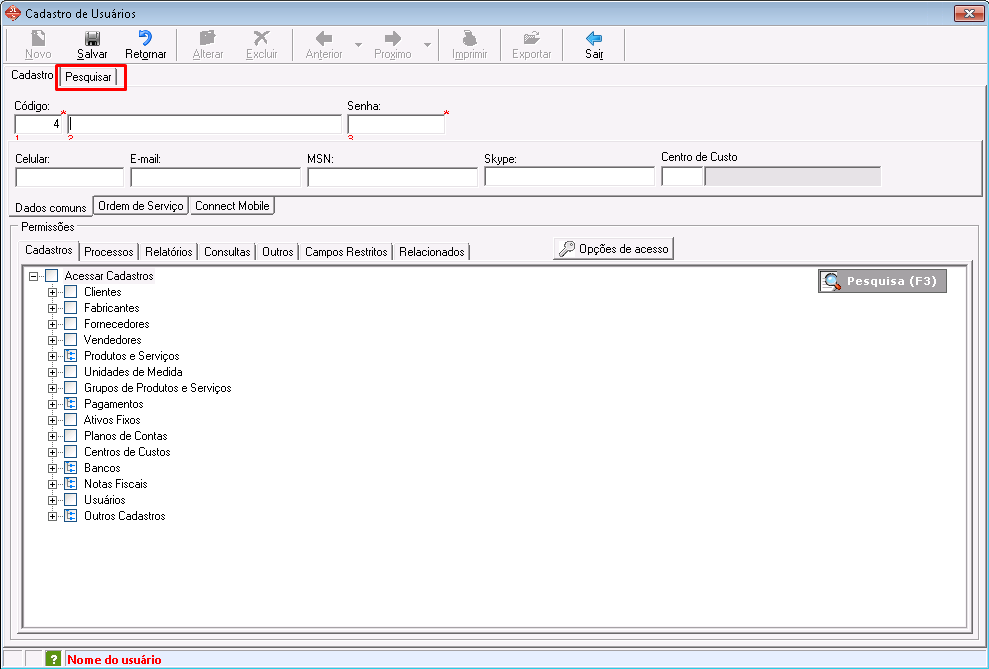The height and width of the screenshot is (669, 989).
Task: Click the Imprimir printer icon
Action: 469,38
